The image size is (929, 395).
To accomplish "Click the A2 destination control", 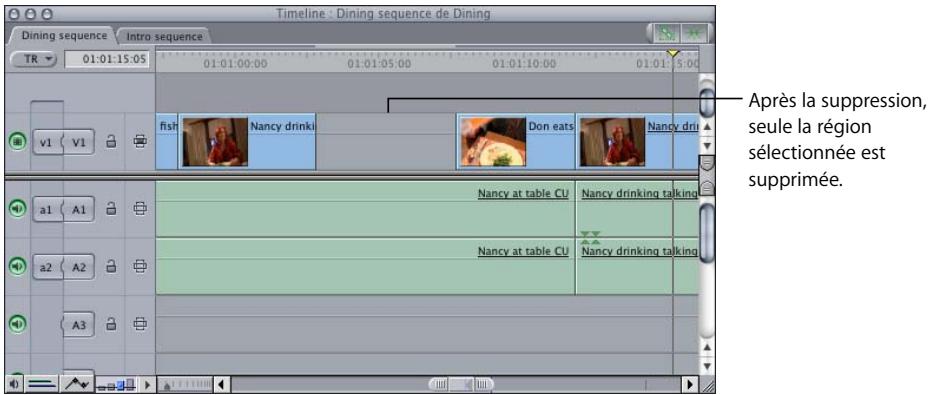I will 79,268.
